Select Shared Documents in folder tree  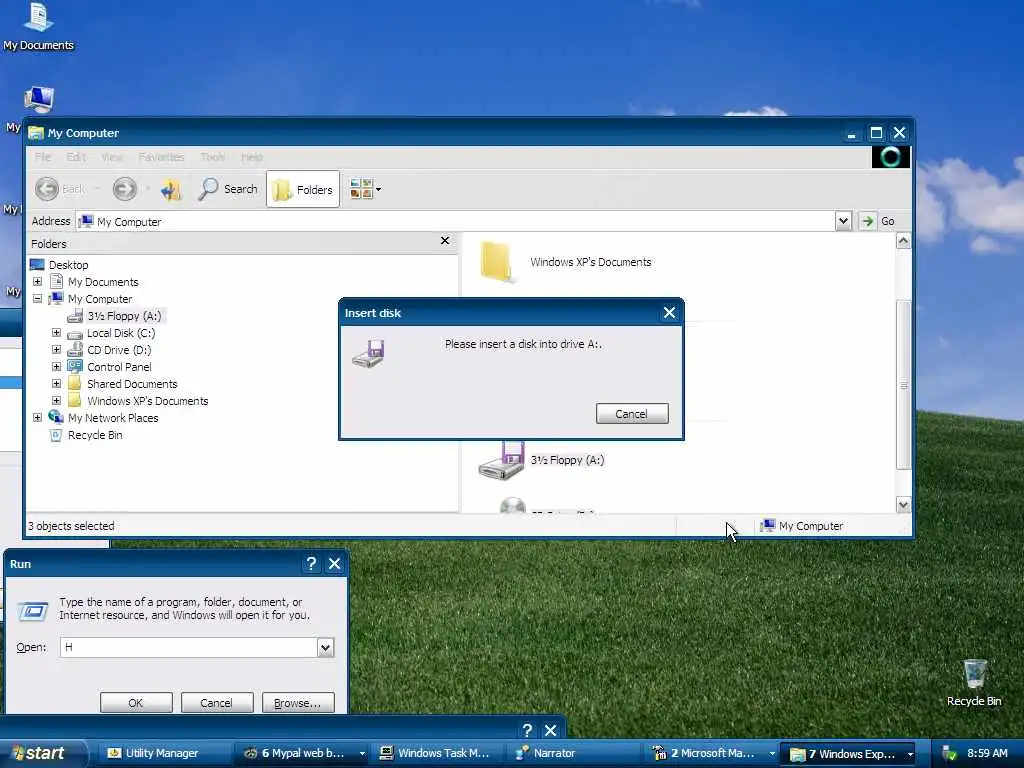133,383
